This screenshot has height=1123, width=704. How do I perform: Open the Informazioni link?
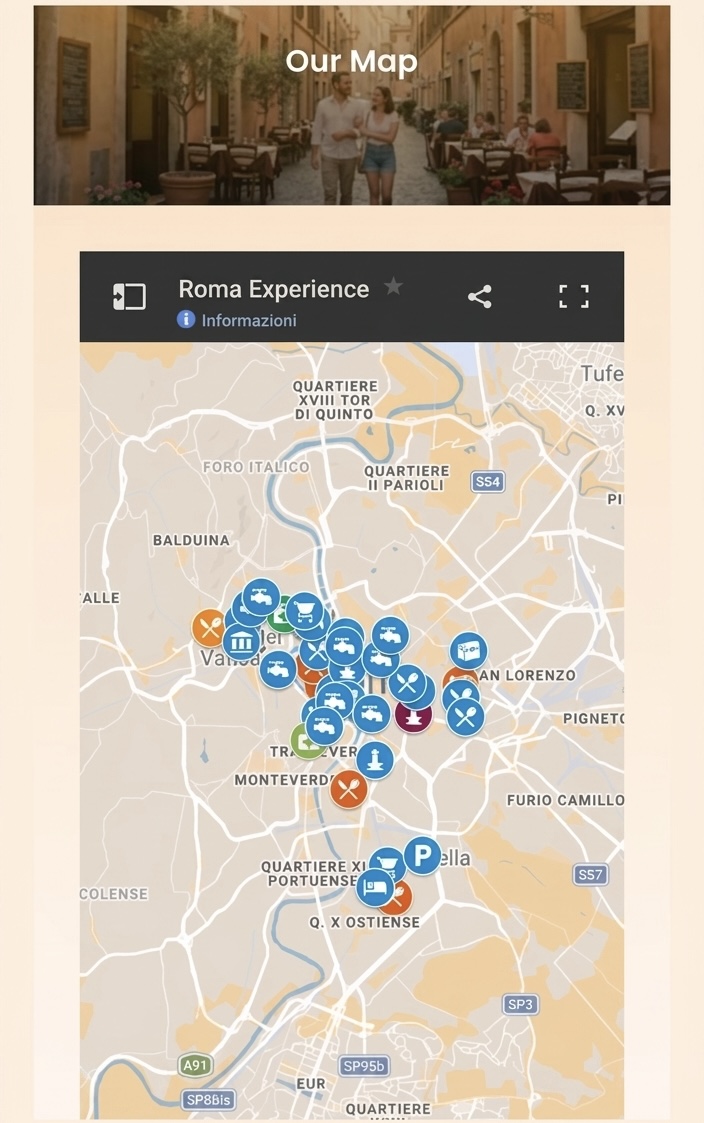249,320
